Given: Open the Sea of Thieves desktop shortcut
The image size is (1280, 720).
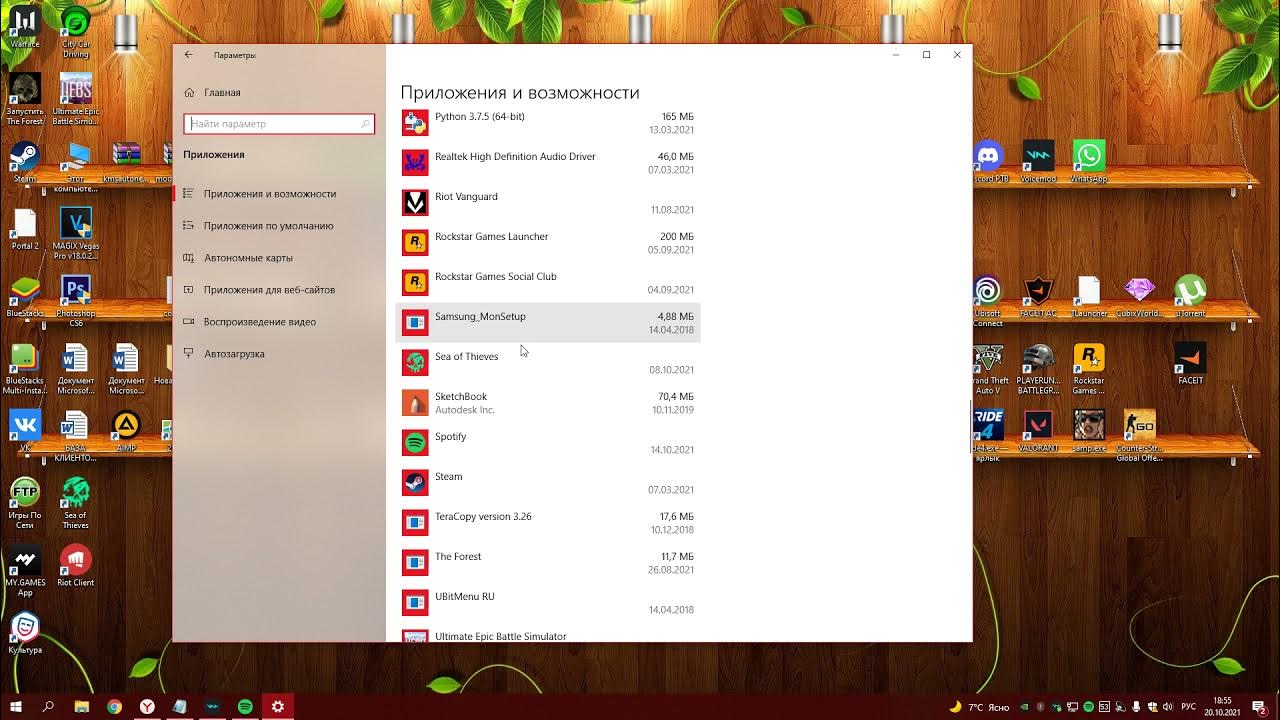Looking at the screenshot, I should point(76,502).
